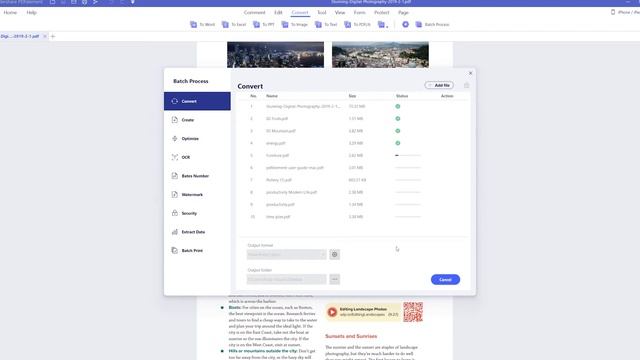Click green status icon of row 2
The height and width of the screenshot is (360, 640).
(398, 119)
